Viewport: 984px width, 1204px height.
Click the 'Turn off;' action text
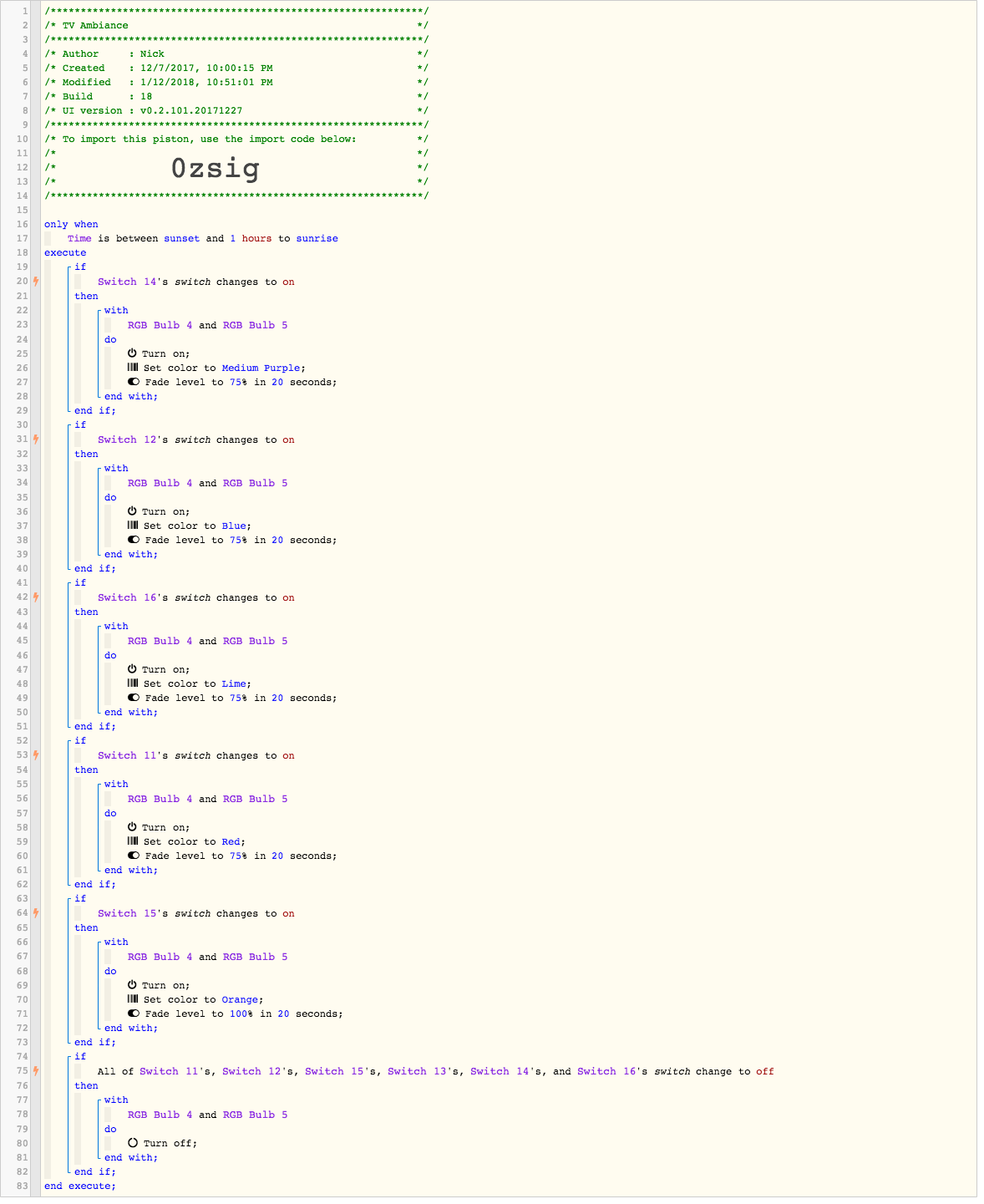coord(170,1143)
